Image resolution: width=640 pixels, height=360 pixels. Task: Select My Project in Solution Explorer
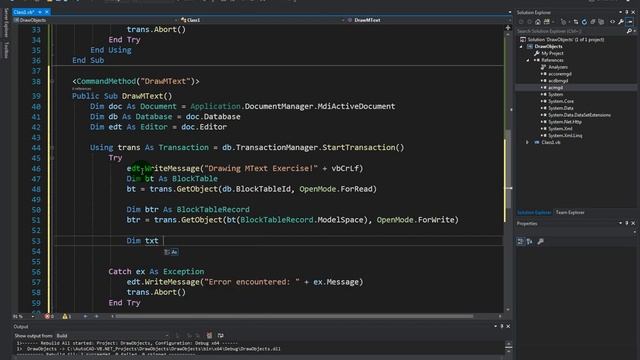552,53
